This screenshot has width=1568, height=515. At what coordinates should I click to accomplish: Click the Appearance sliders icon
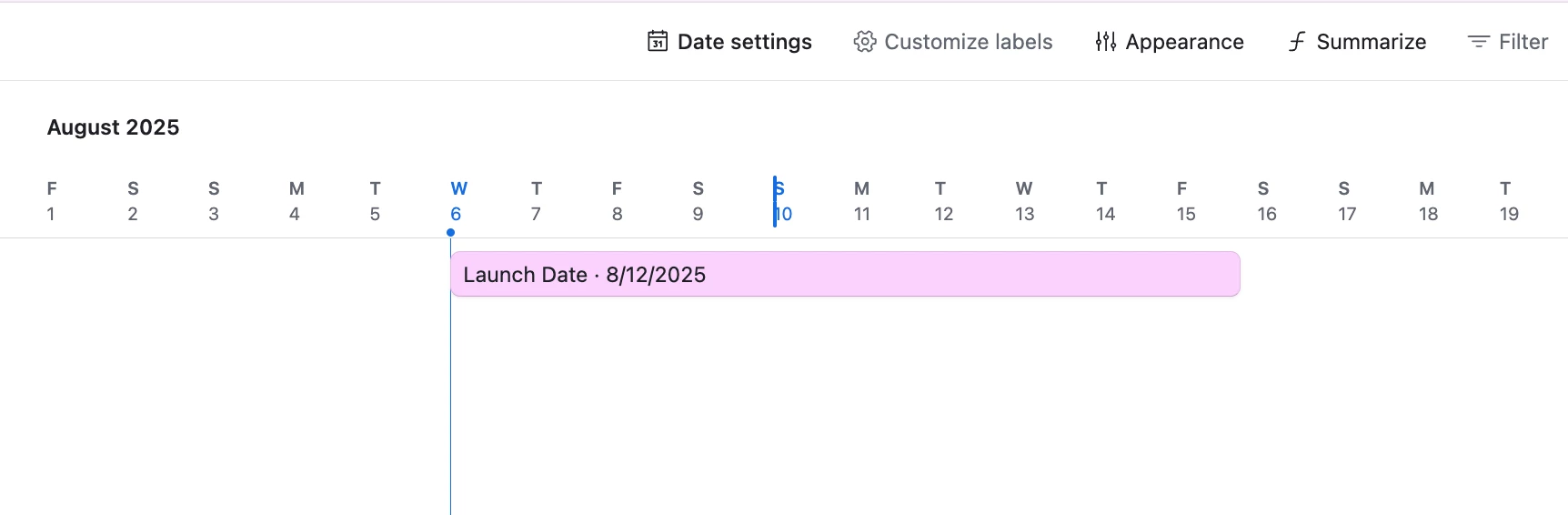pos(1105,41)
